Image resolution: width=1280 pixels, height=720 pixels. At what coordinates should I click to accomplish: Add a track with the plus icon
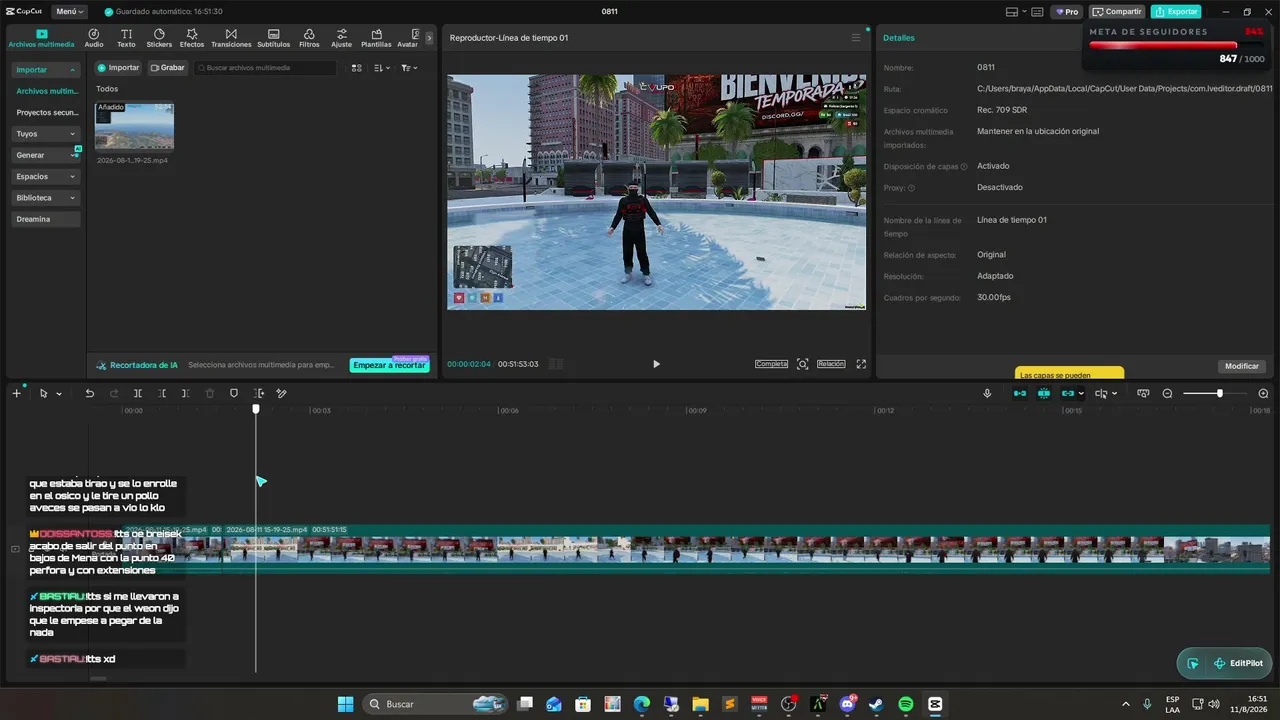[x=16, y=393]
